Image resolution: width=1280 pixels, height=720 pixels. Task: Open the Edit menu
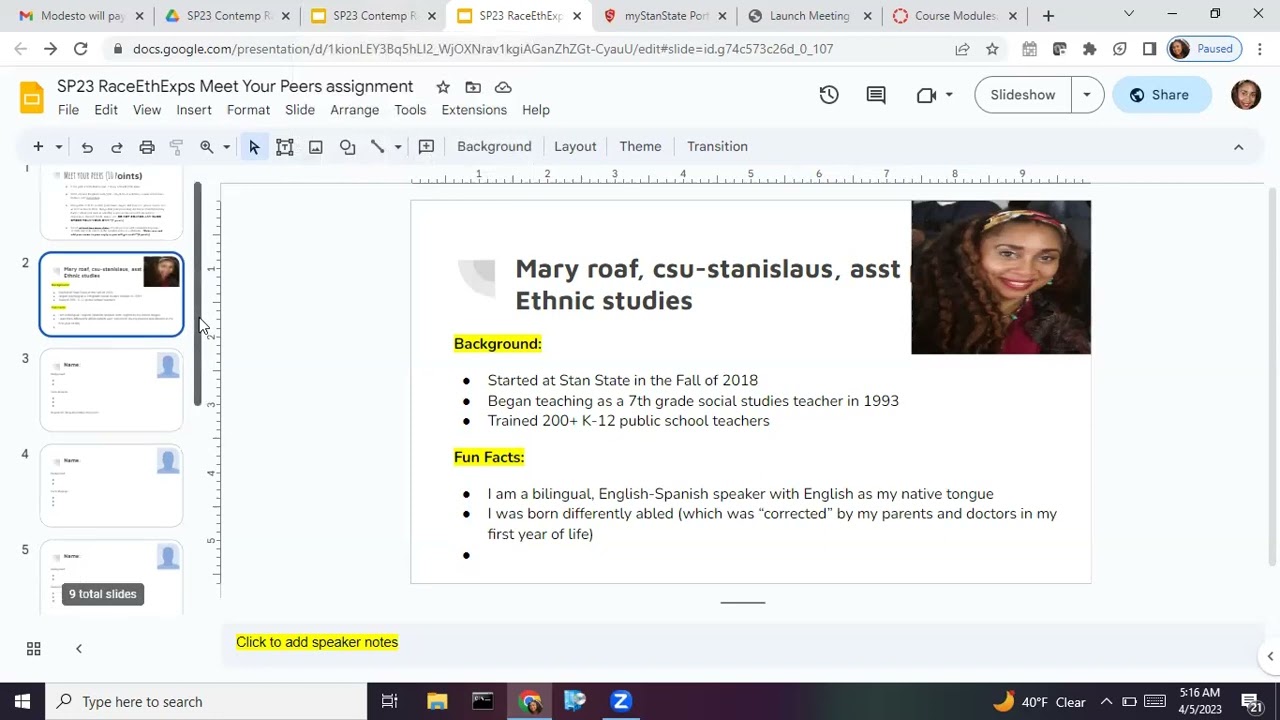(x=106, y=110)
